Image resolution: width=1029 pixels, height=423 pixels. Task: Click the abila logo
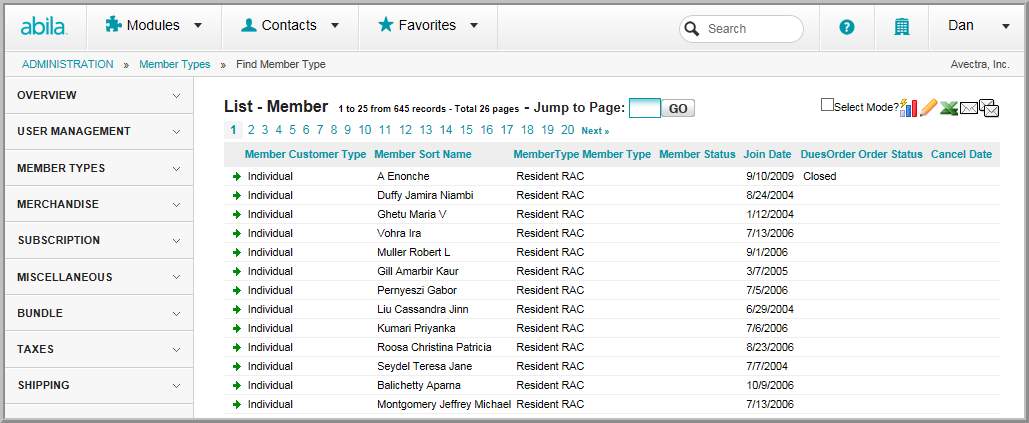(44, 26)
